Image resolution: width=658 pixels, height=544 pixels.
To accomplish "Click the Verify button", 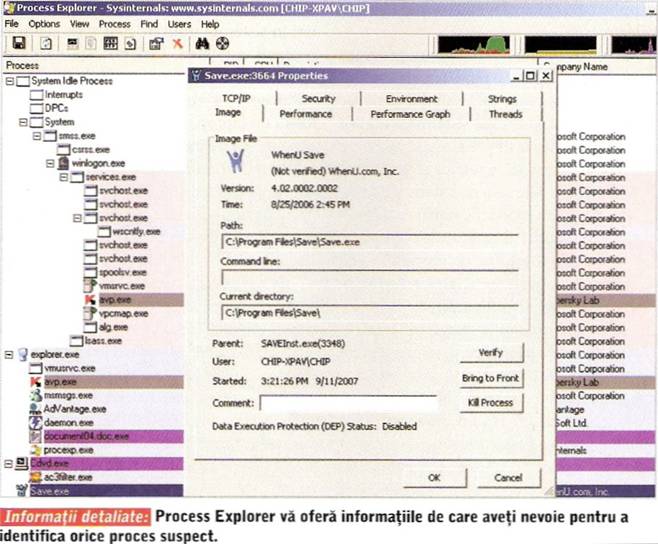I will tap(489, 353).
